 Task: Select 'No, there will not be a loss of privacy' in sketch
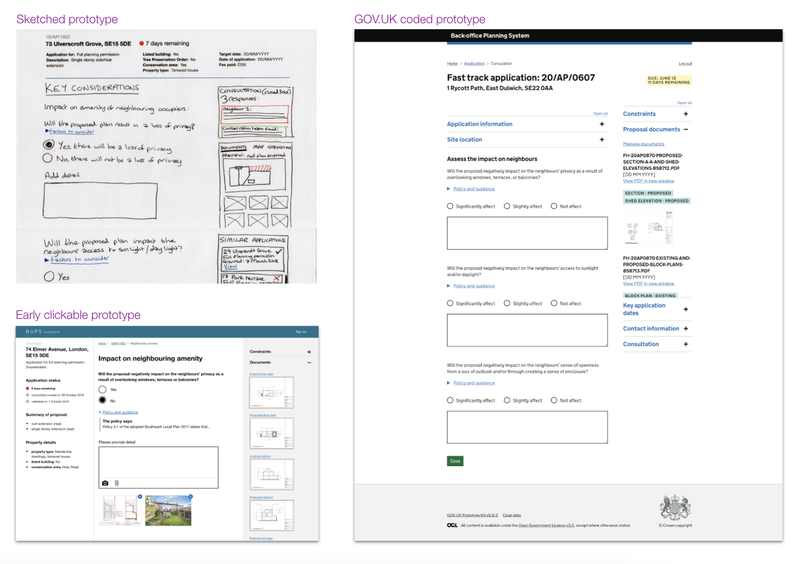[47, 158]
